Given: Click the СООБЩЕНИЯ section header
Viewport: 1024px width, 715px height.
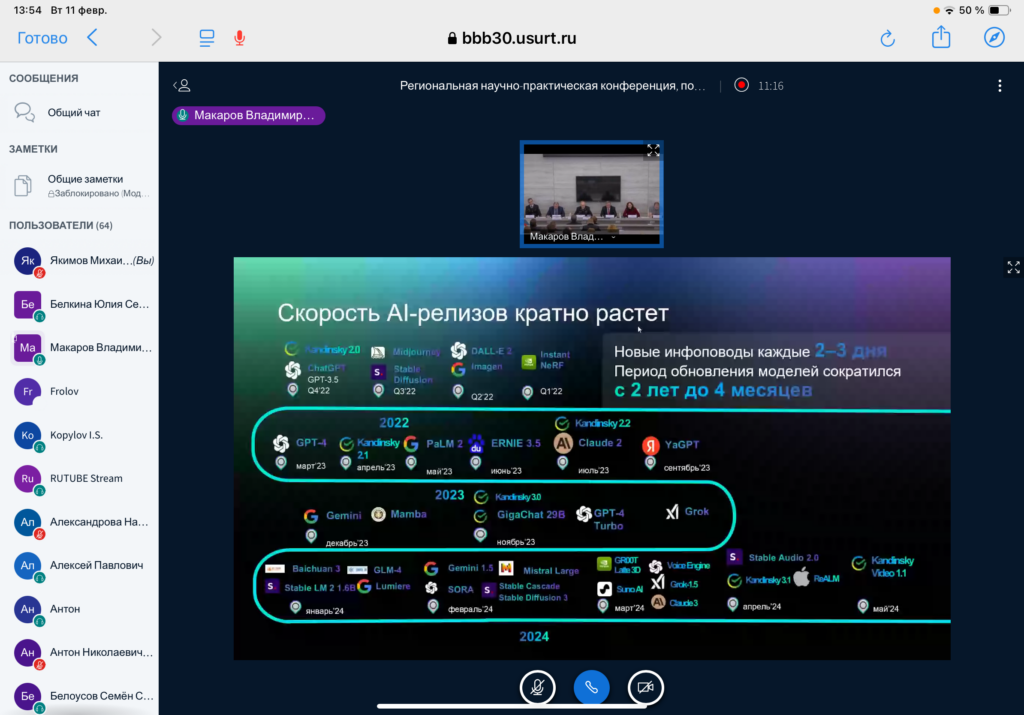Looking at the screenshot, I should (44, 78).
